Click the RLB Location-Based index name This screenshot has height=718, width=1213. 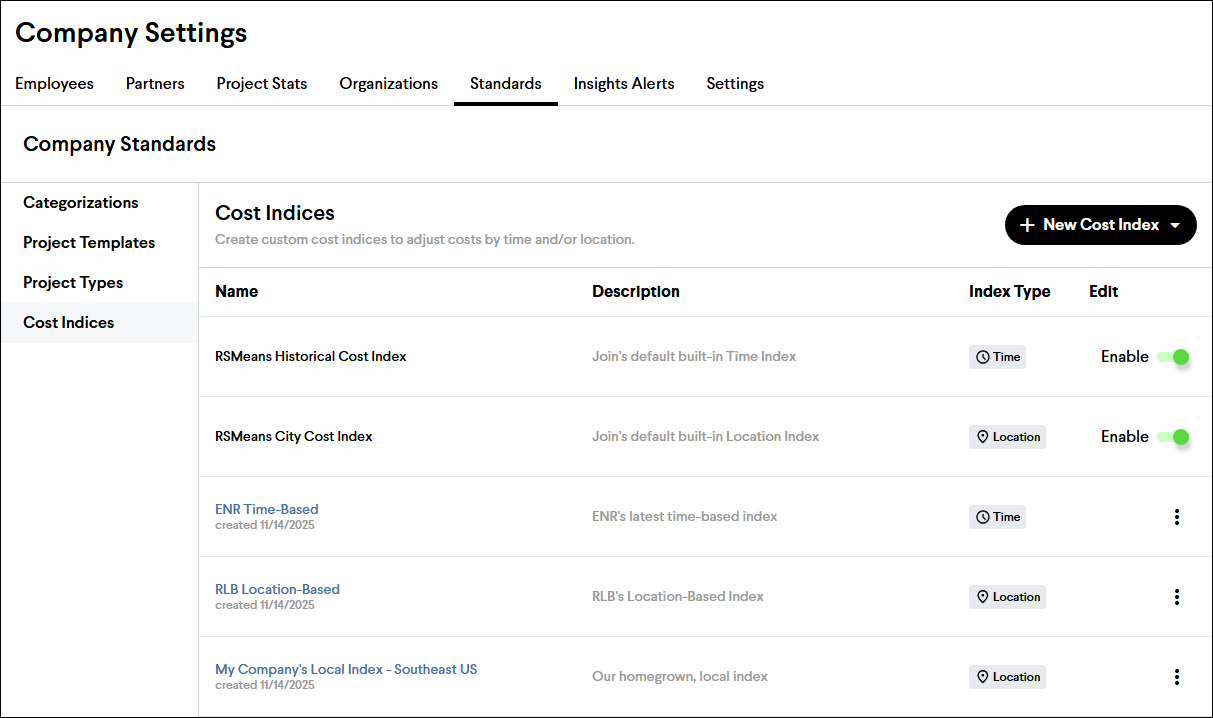(x=277, y=589)
